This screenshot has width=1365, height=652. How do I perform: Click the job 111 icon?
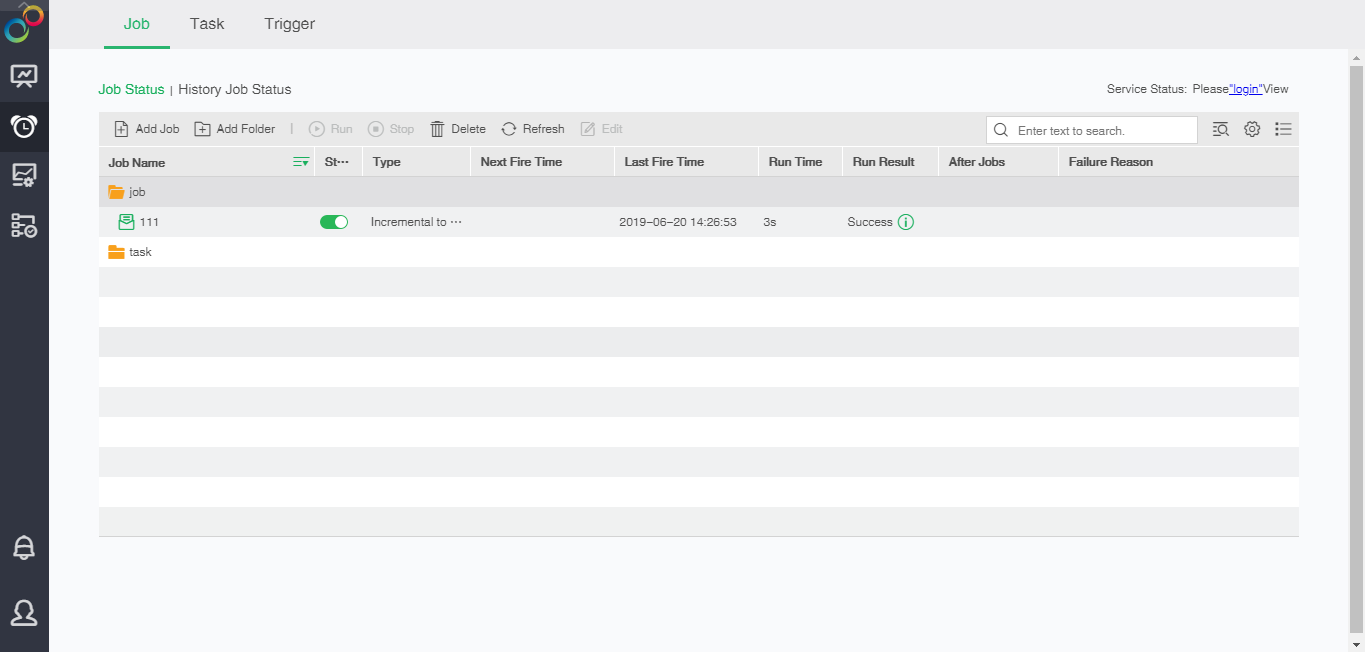[126, 222]
